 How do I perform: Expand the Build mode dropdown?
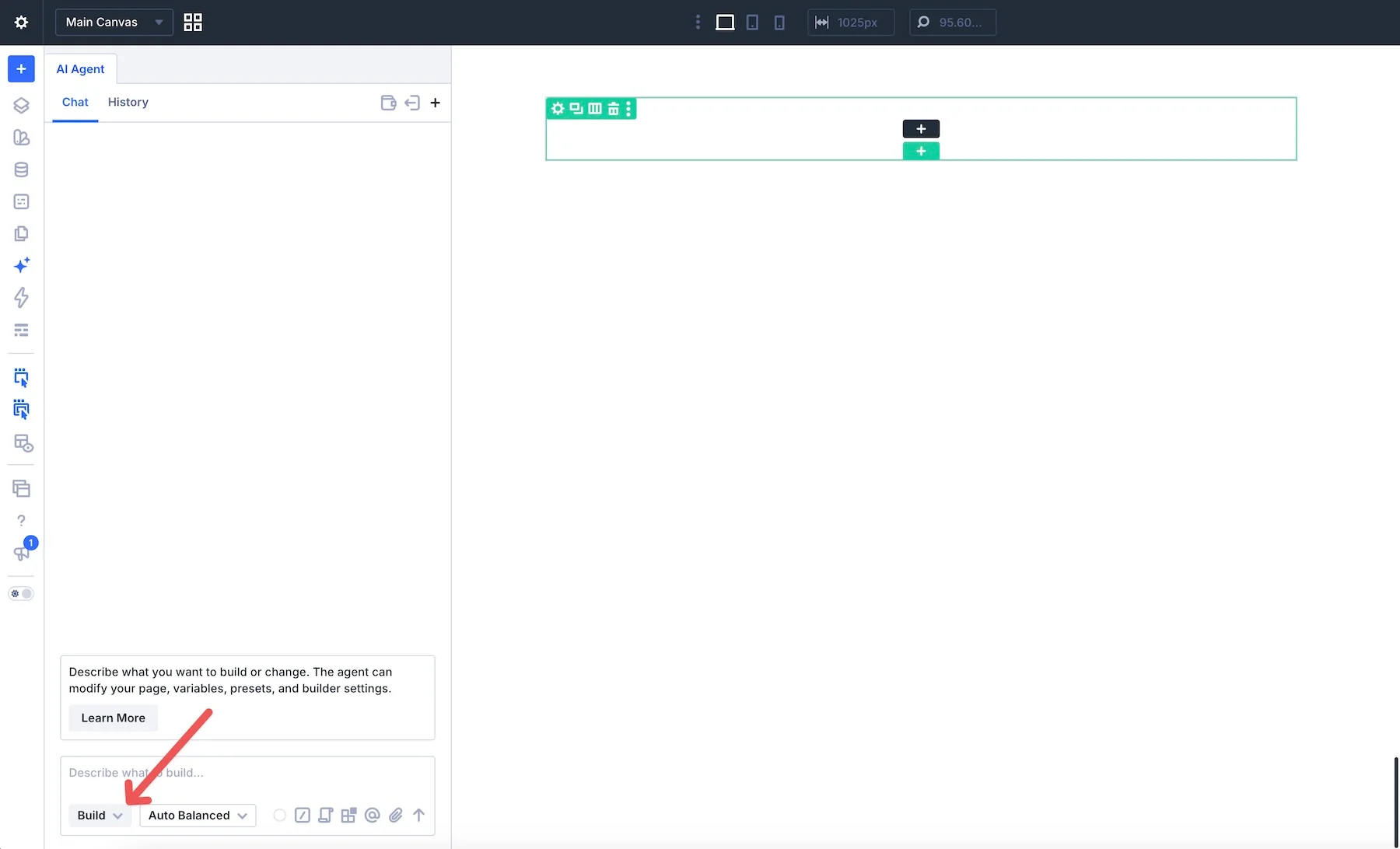pyautogui.click(x=100, y=815)
